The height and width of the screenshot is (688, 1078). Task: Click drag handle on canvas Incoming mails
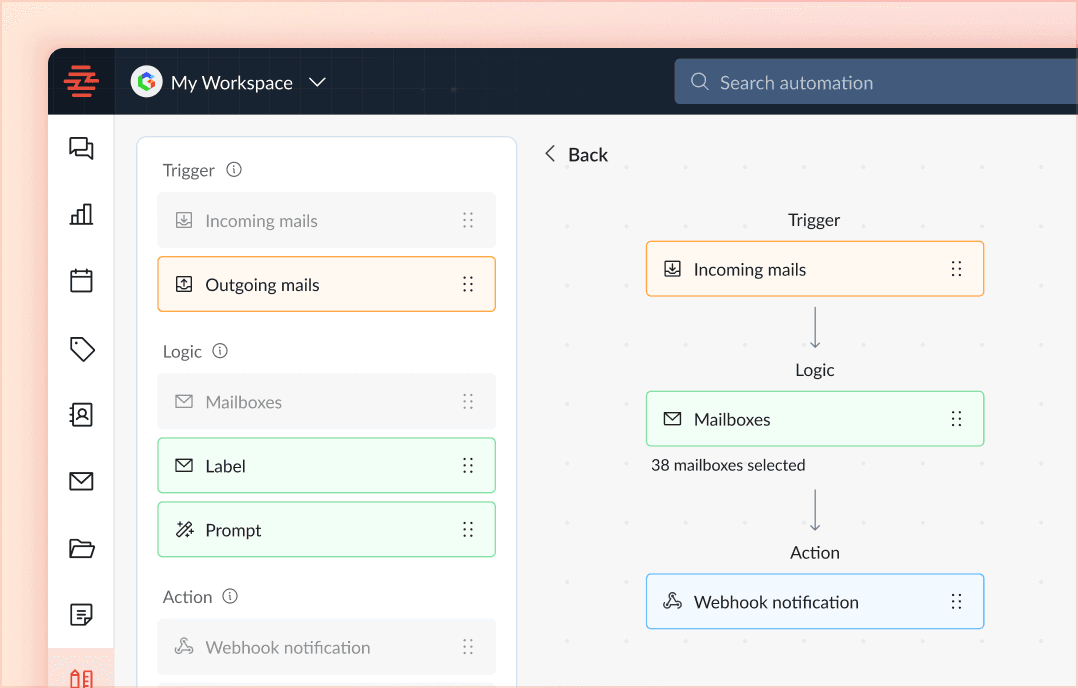click(956, 269)
